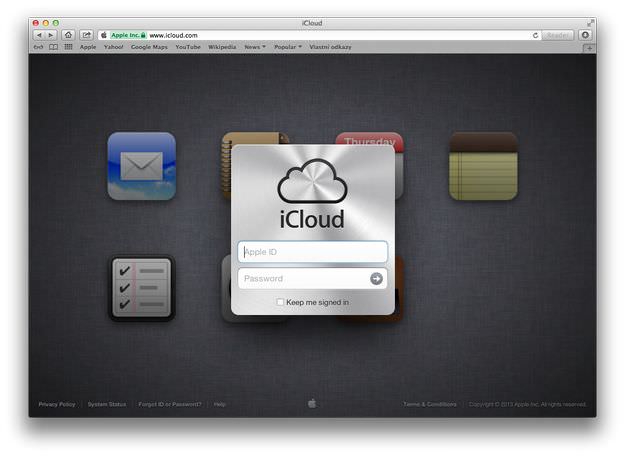Open Top Sites grid icon

[x=68, y=47]
